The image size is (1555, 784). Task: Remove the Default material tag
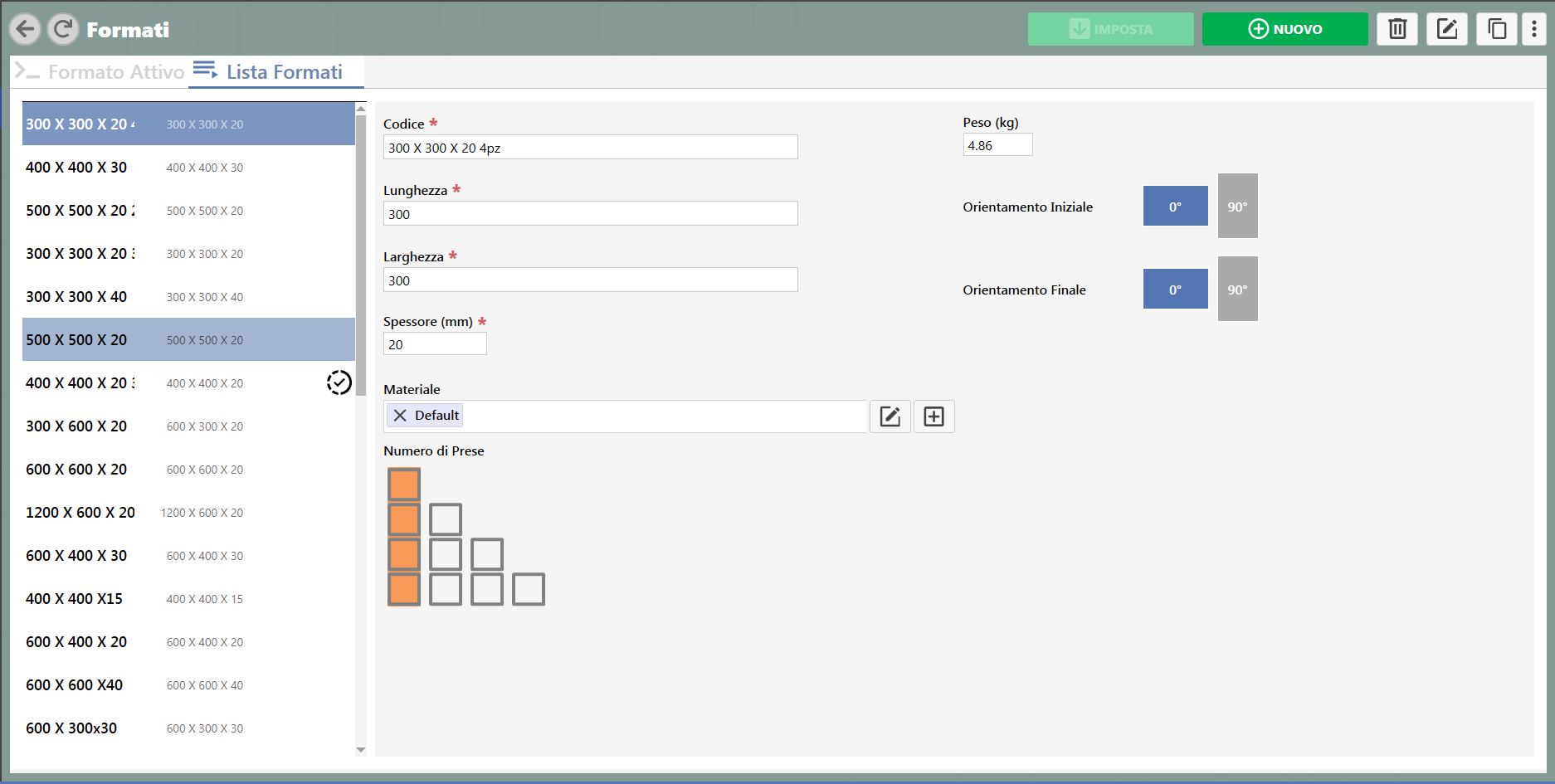(x=400, y=416)
